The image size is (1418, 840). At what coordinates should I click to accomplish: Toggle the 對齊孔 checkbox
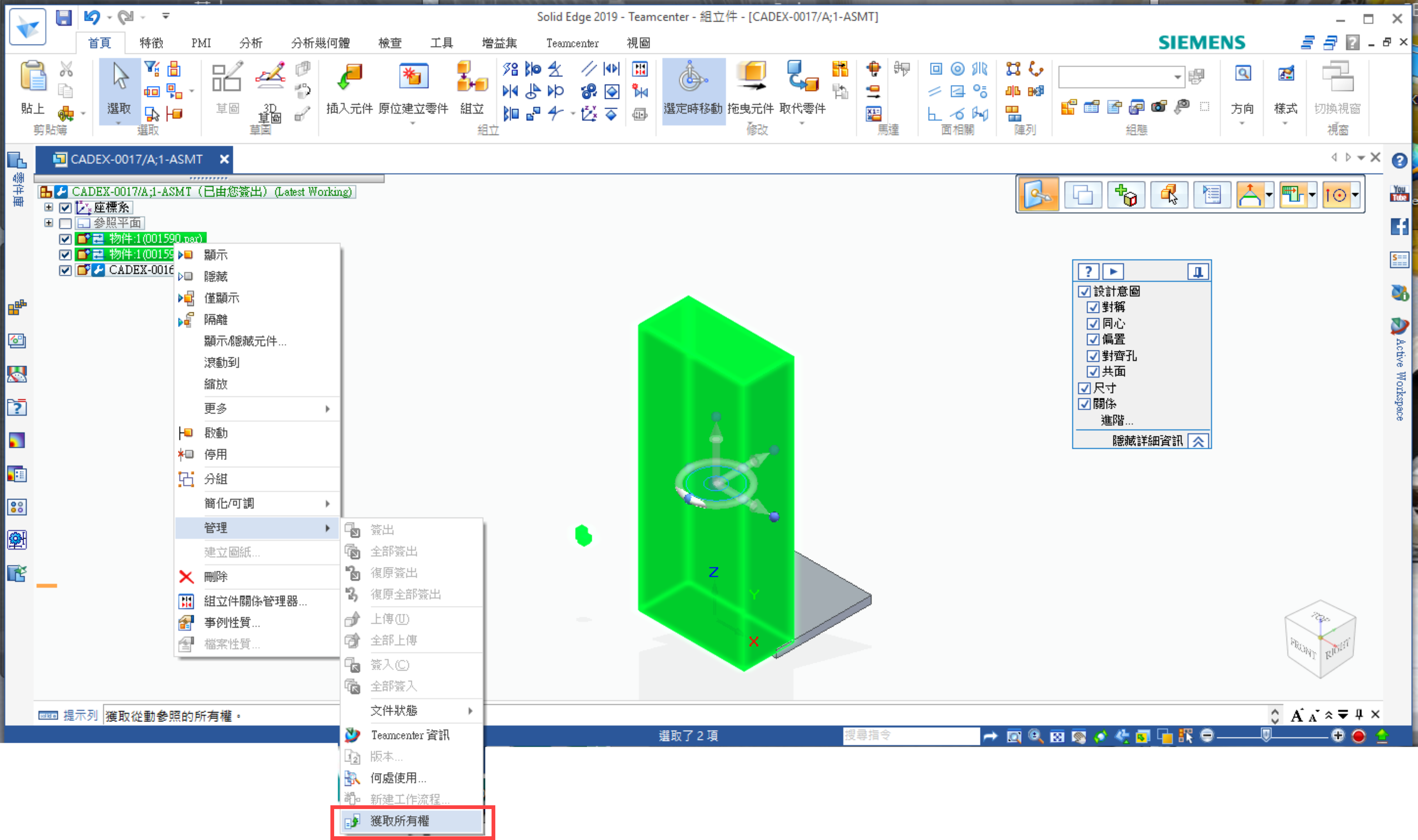pos(1093,356)
